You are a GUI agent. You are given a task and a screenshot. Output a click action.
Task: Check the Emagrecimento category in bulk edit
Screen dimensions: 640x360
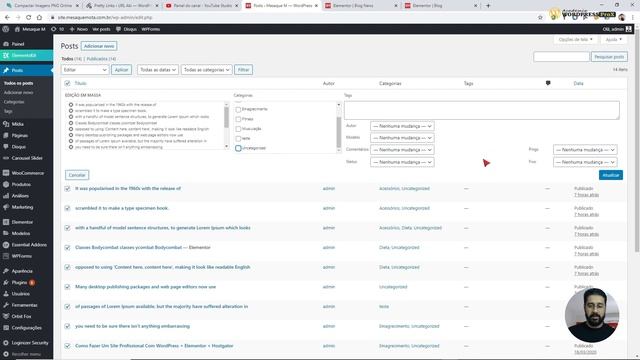click(238, 109)
